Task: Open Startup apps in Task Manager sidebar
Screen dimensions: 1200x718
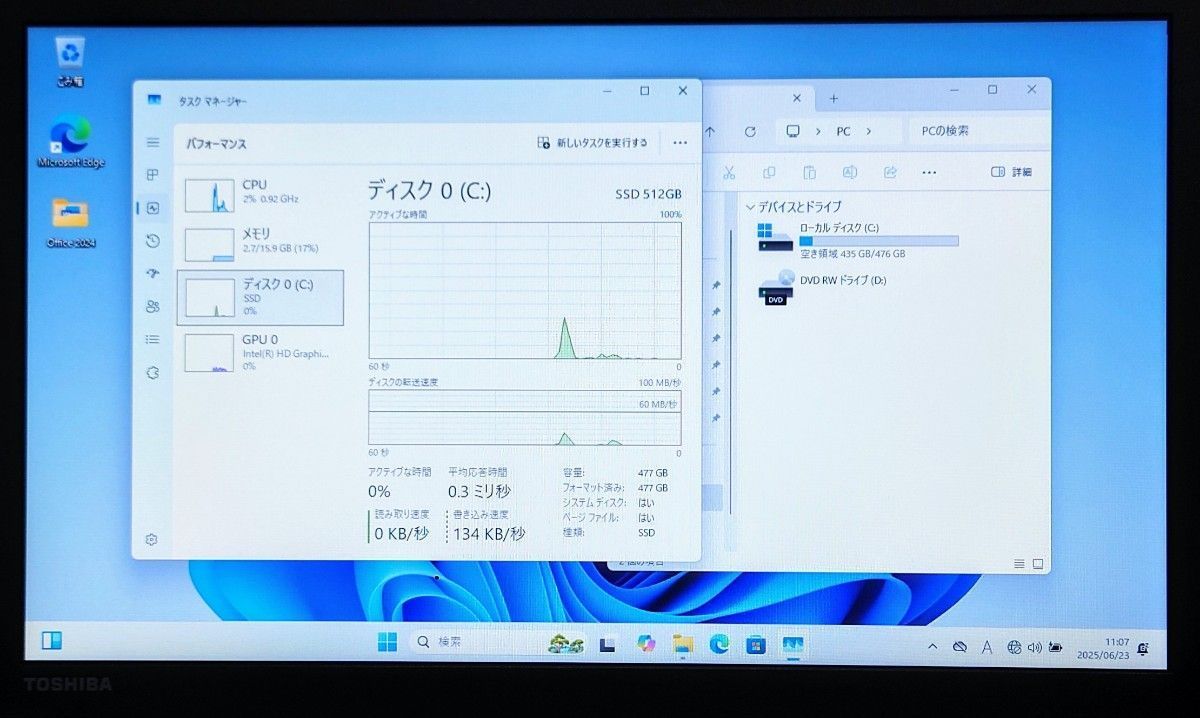Action: 152,273
